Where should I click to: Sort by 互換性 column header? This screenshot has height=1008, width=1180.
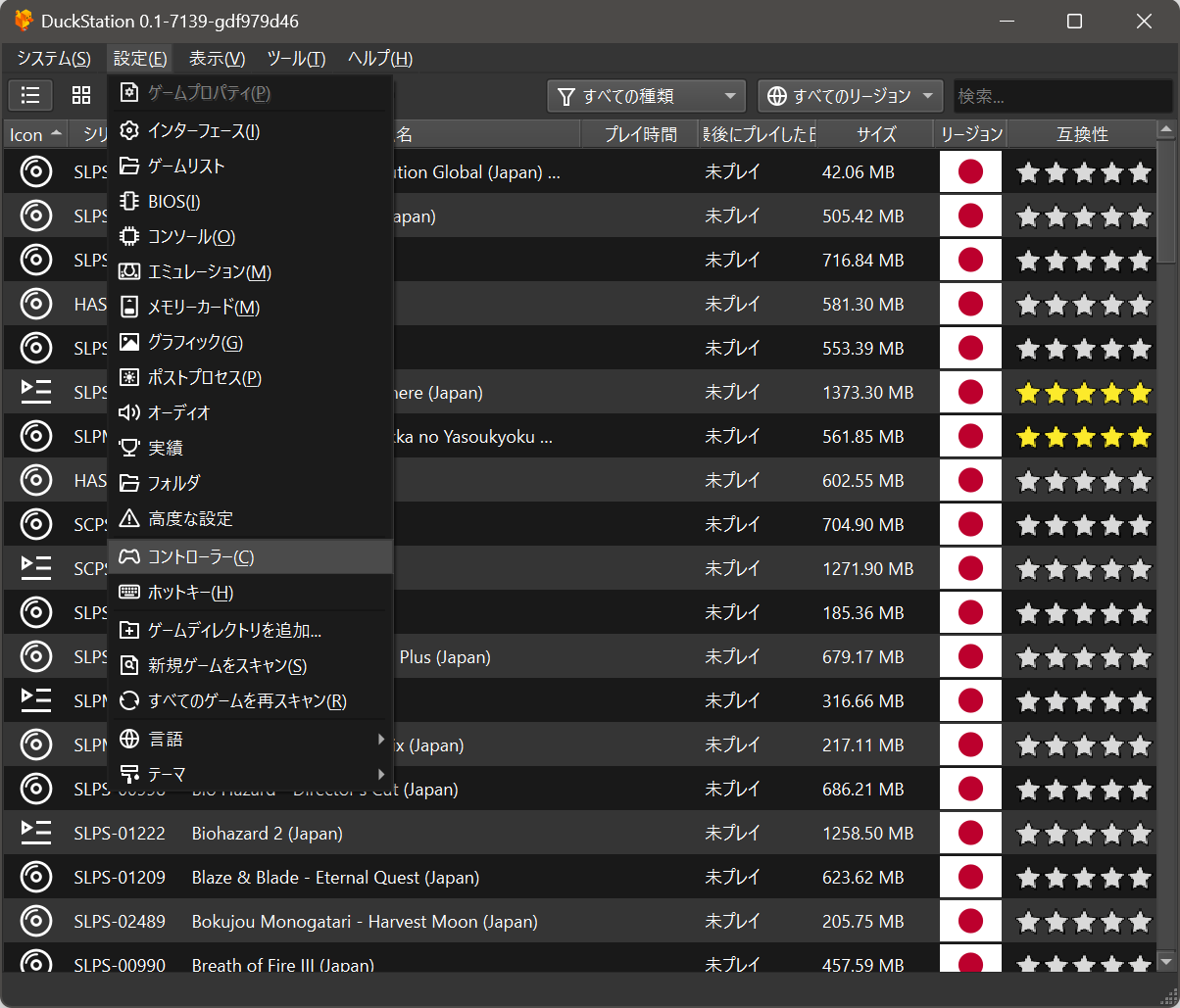1082,134
